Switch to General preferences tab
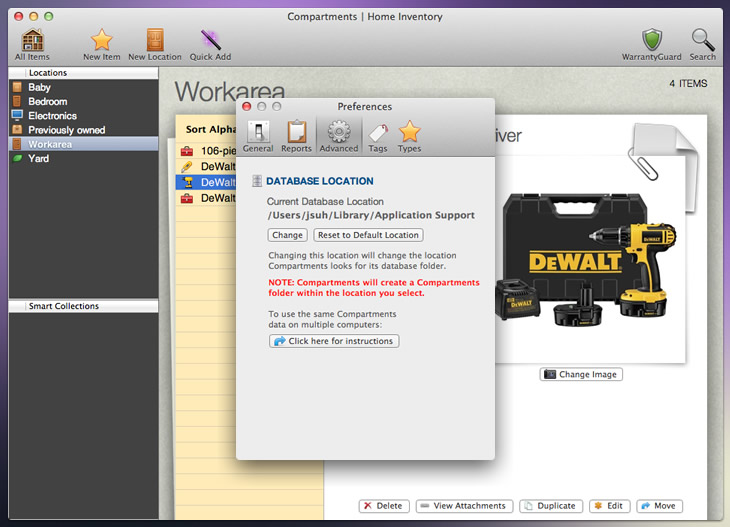Viewport: 730px width, 527px height. coord(258,137)
